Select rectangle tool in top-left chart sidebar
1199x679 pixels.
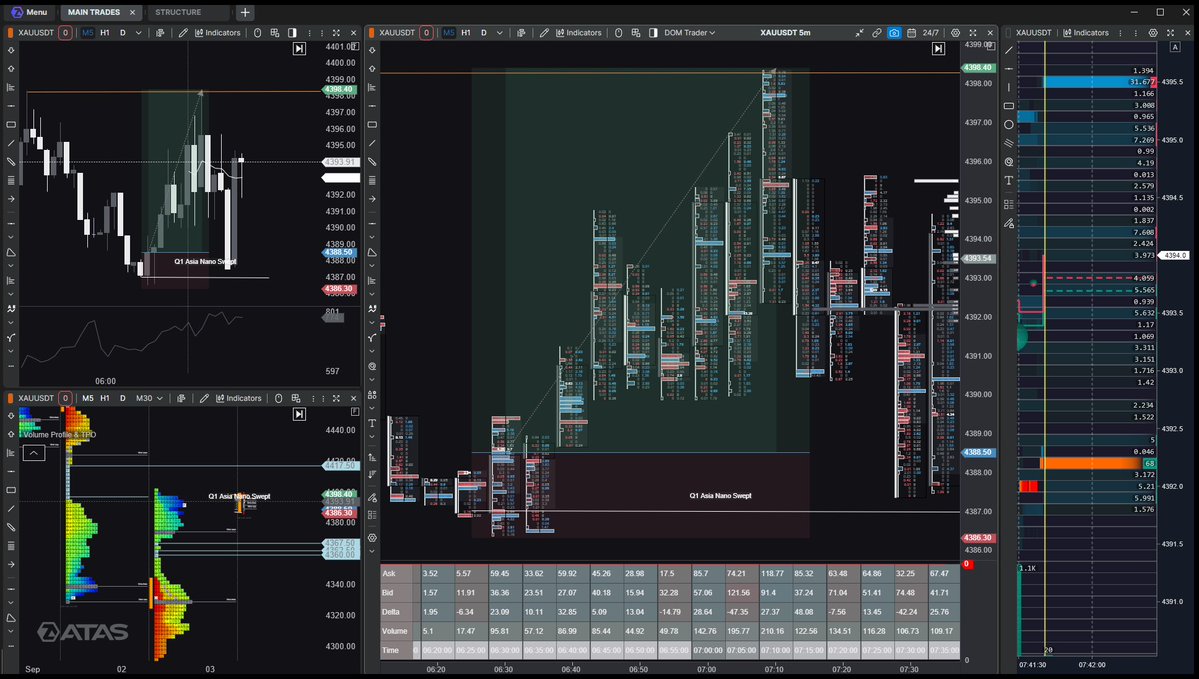pos(11,125)
